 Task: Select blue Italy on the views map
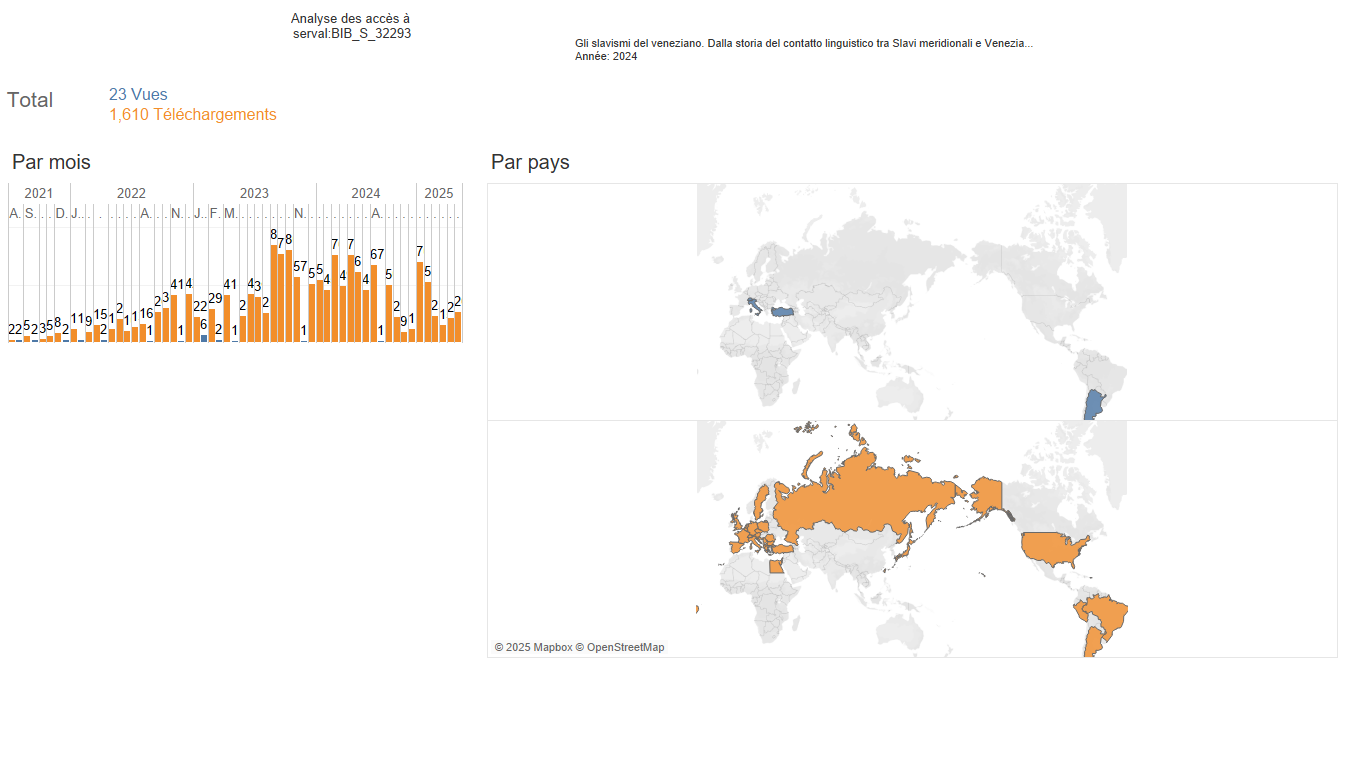coord(753,305)
